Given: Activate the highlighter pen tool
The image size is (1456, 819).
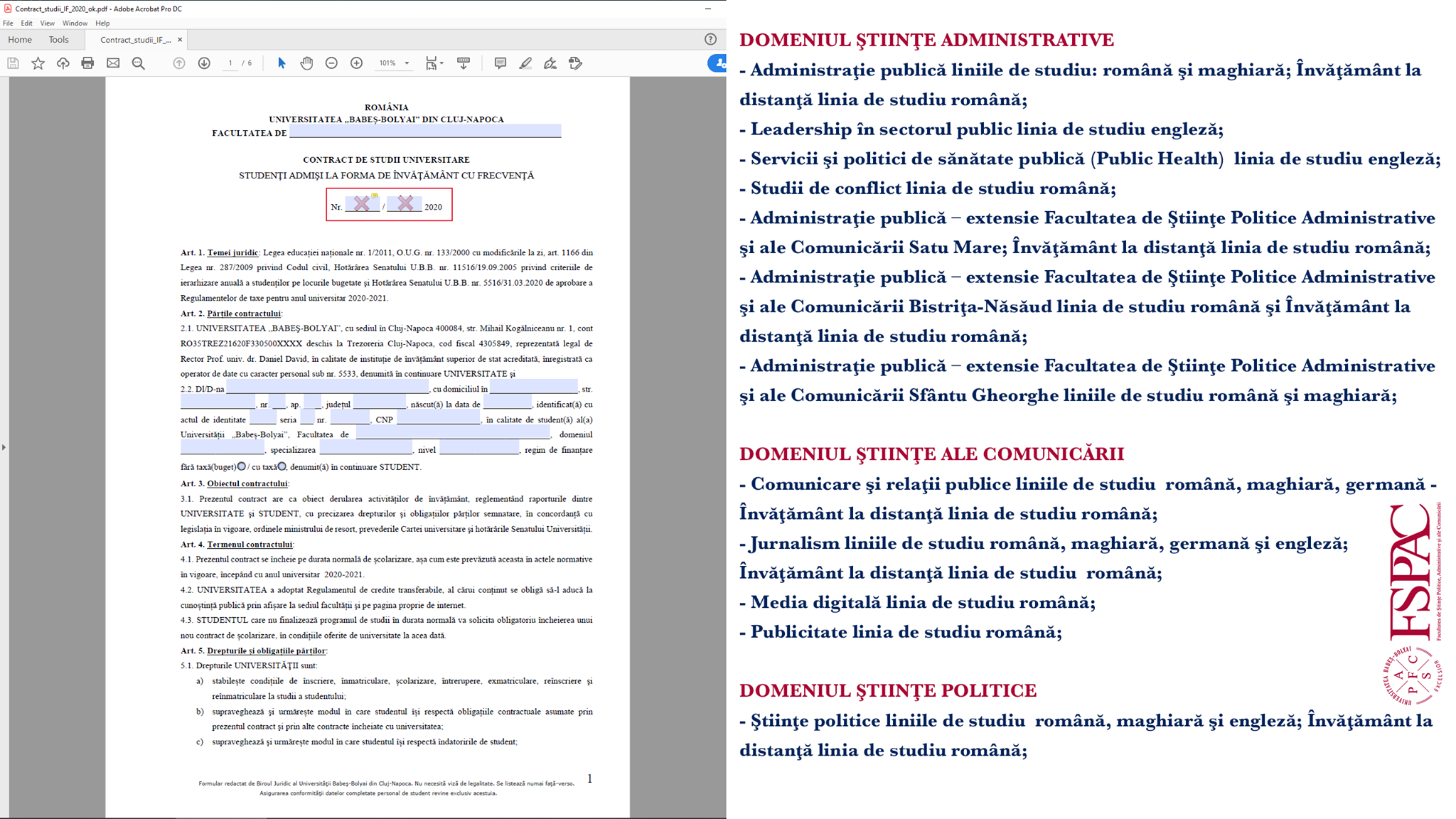Looking at the screenshot, I should coord(525,63).
